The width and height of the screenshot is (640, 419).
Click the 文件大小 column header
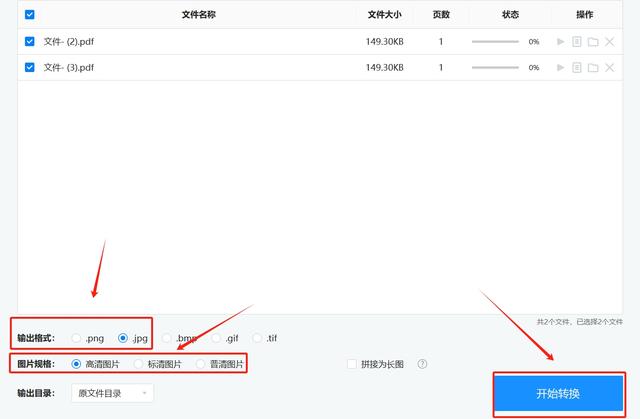click(x=384, y=15)
